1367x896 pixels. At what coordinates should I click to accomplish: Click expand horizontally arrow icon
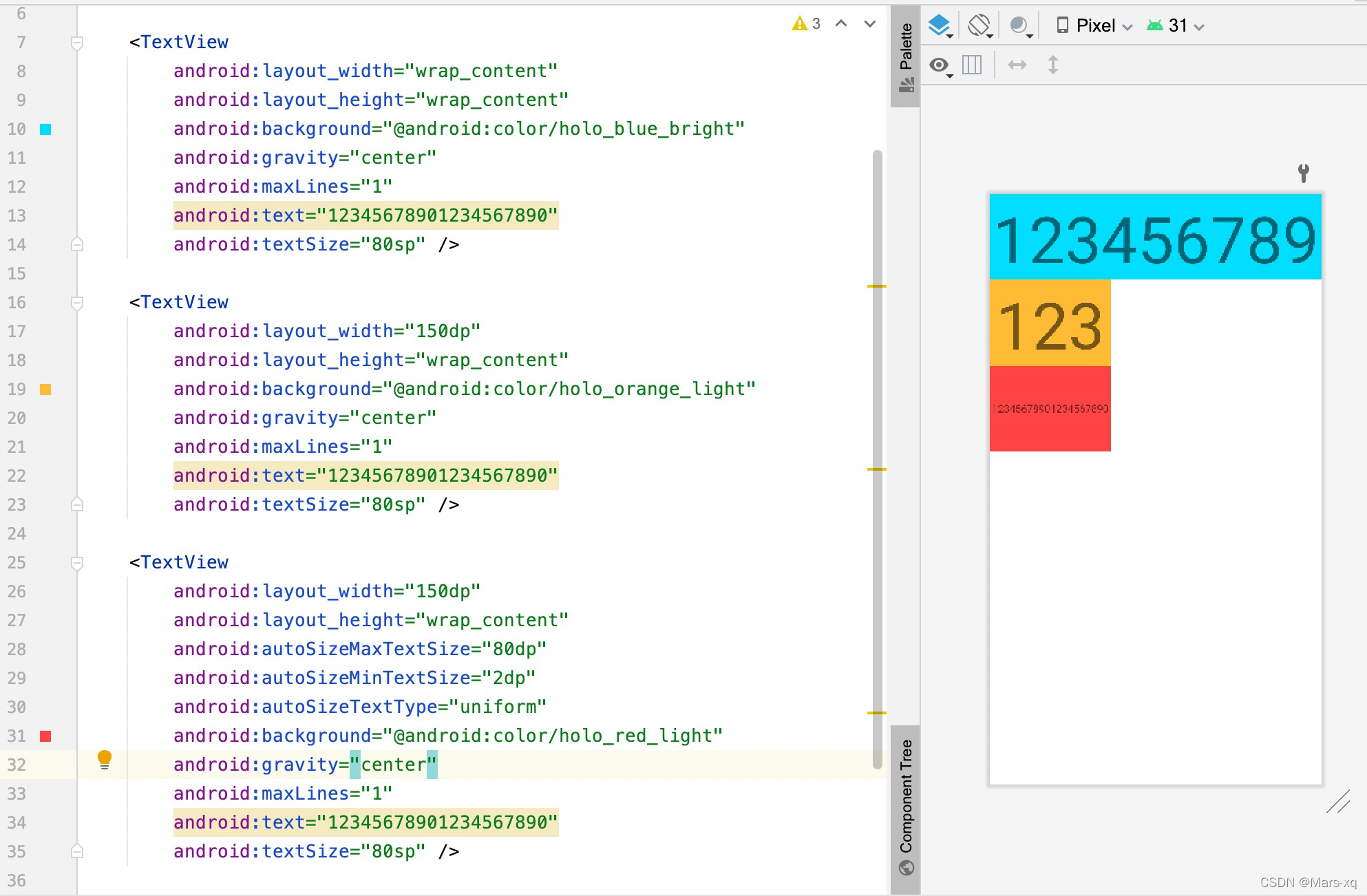(x=1017, y=65)
